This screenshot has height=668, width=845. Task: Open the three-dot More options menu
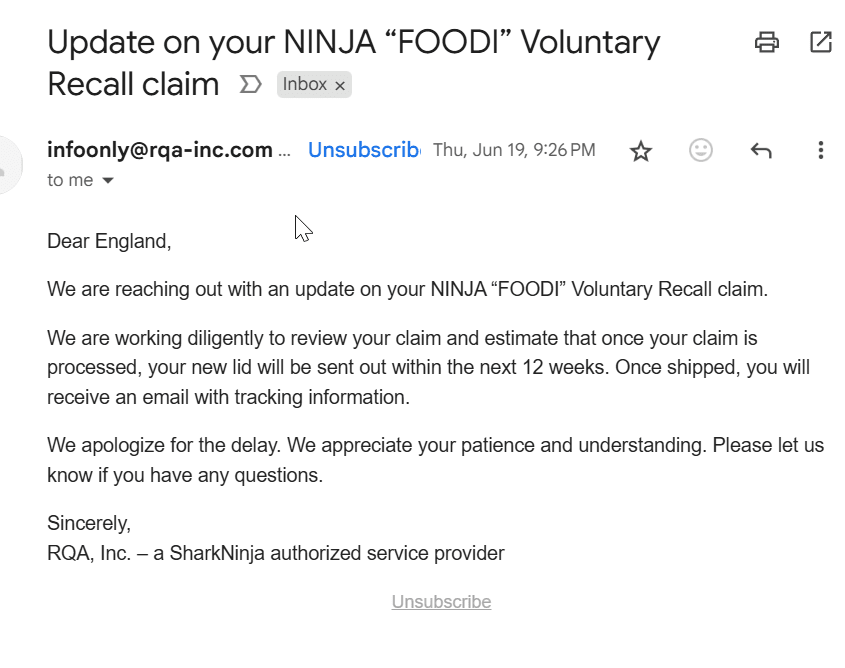820,151
